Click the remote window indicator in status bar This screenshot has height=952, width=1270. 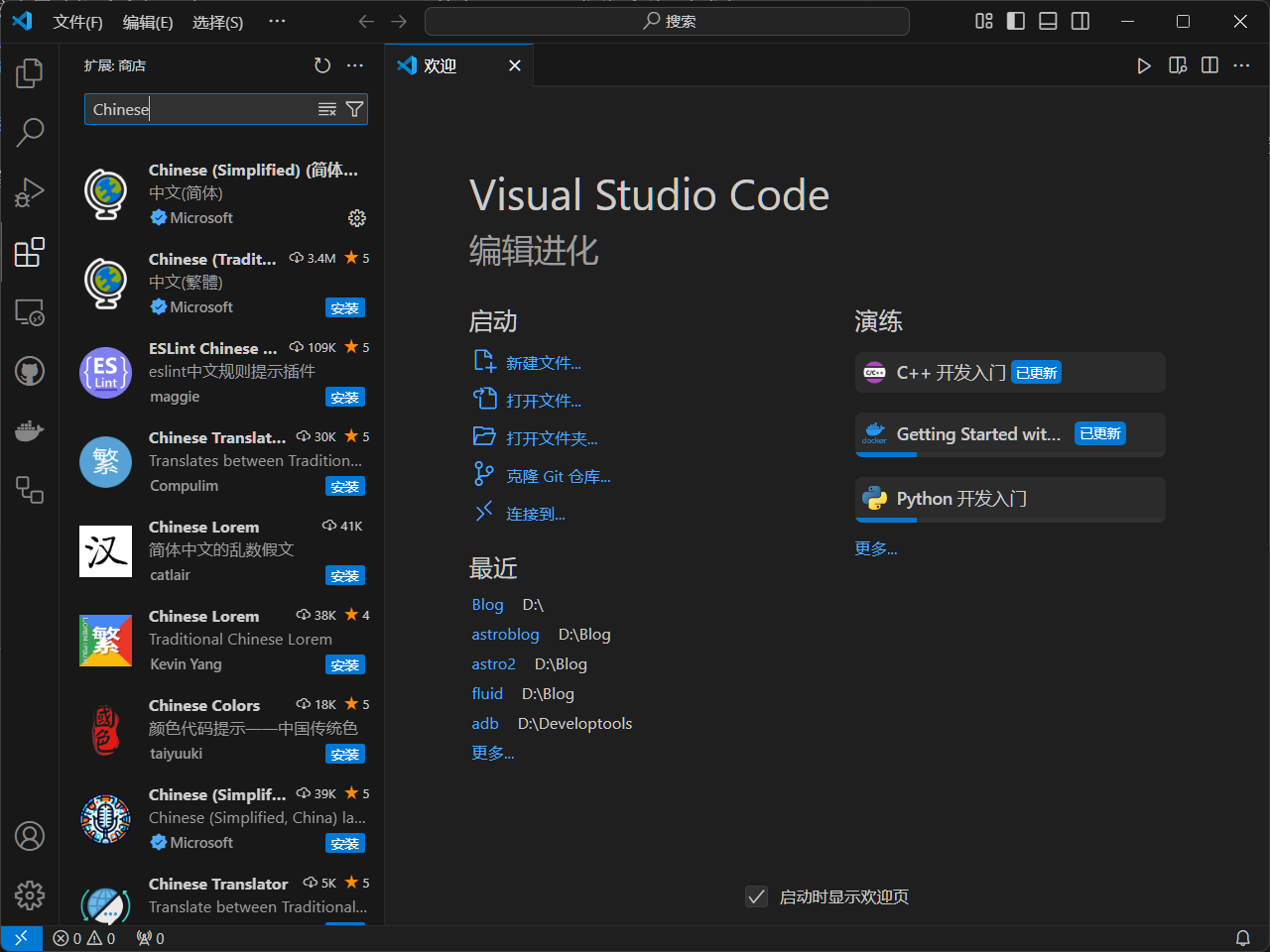click(x=21, y=938)
